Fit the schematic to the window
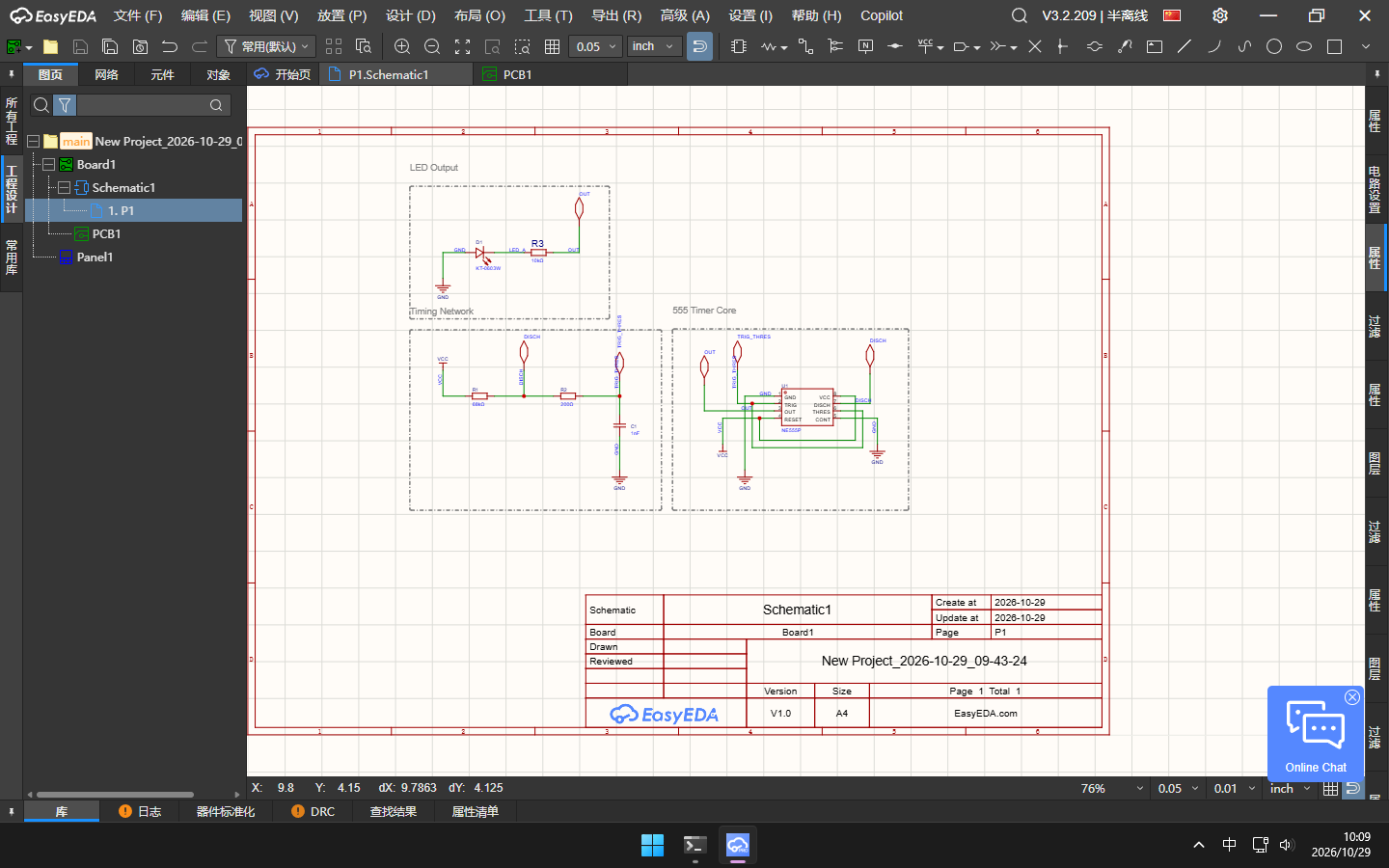 click(x=462, y=46)
